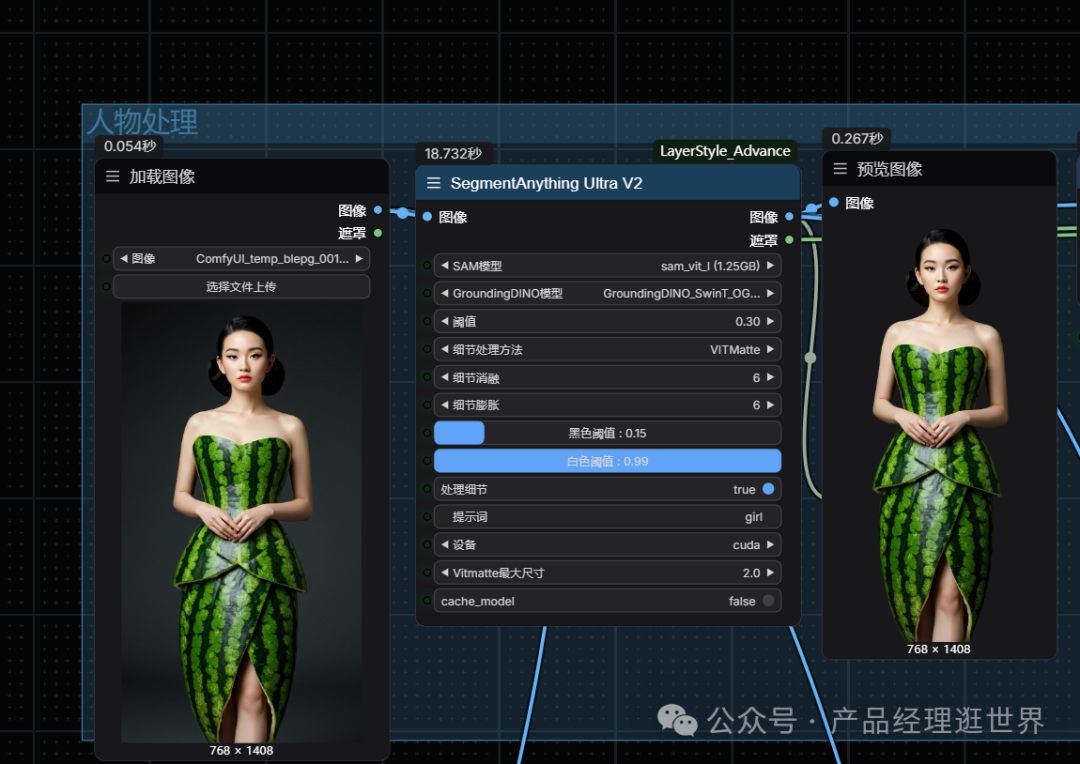Increase Vitmatte最大尺寸 with right arrow
This screenshot has height=764, width=1080.
click(770, 572)
